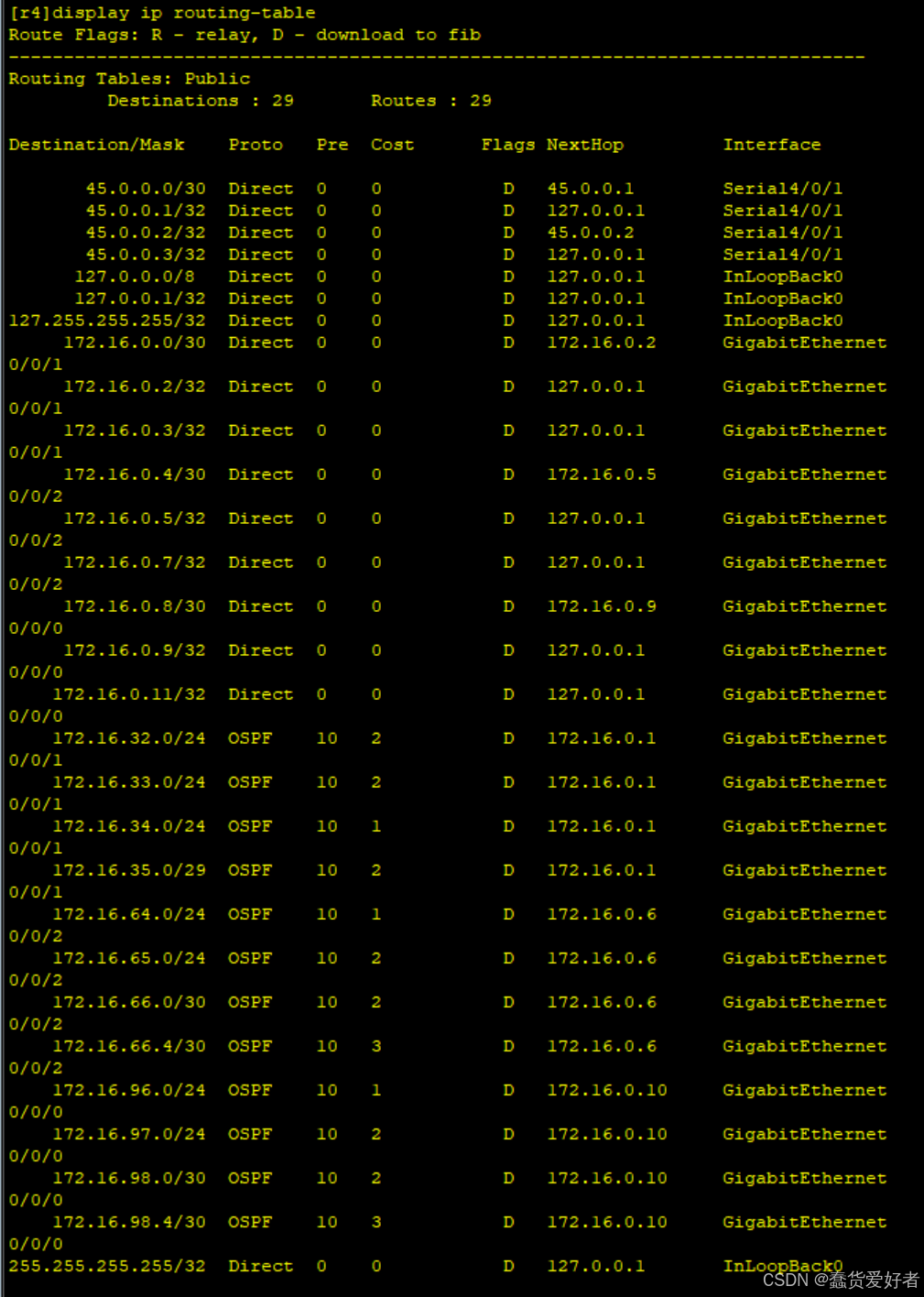Select the Pre column header
The height and width of the screenshot is (1297, 924).
331,144
